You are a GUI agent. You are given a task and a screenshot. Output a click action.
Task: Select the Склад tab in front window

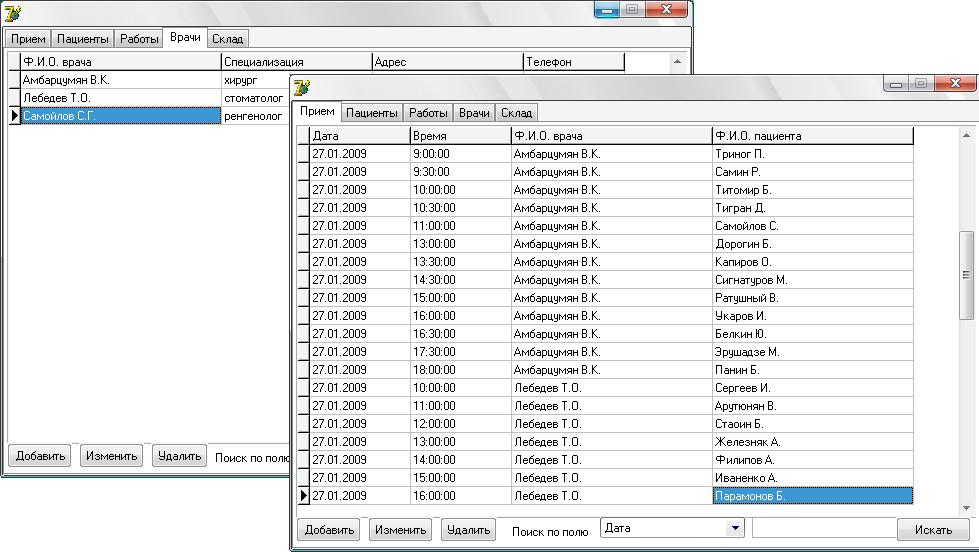tap(516, 113)
